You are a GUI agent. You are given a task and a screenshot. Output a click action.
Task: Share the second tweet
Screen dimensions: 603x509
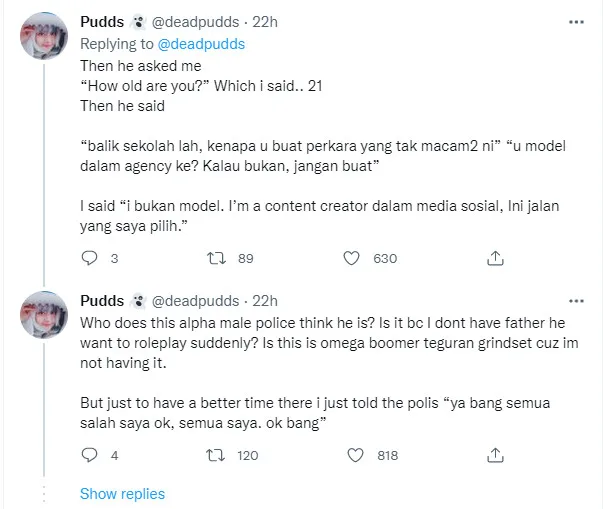click(494, 455)
